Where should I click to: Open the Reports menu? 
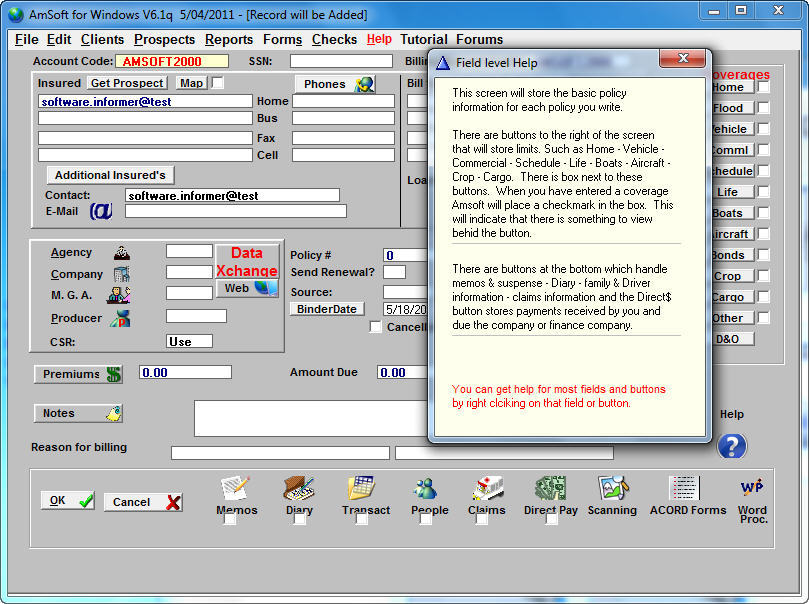229,40
